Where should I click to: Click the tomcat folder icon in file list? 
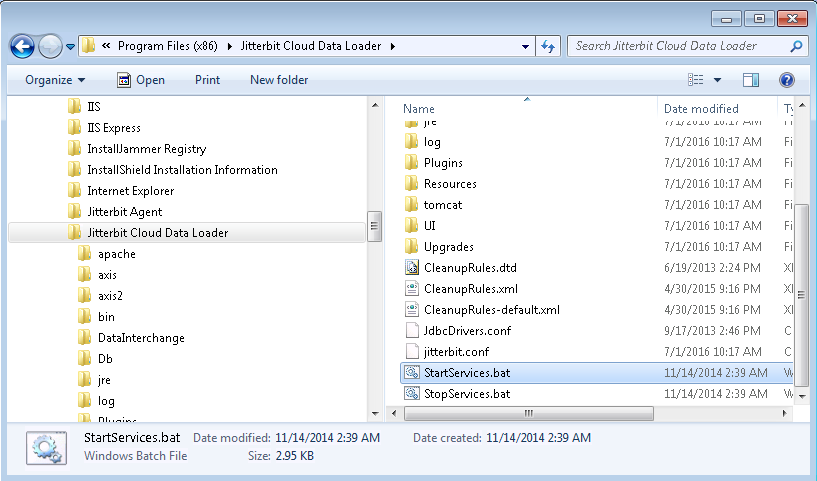[412, 204]
